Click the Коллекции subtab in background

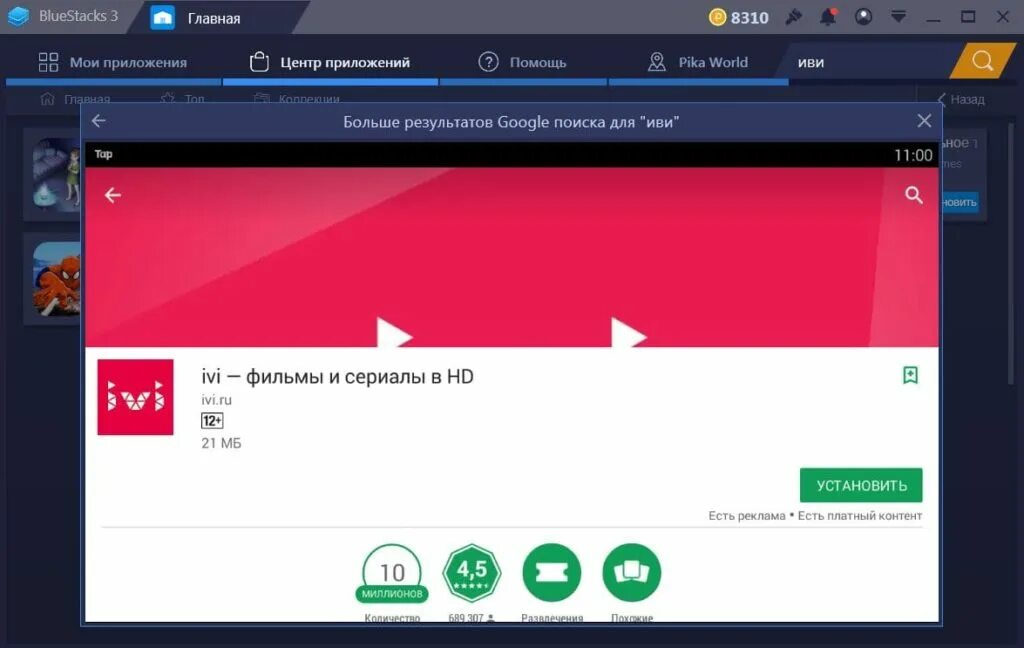pyautogui.click(x=297, y=99)
